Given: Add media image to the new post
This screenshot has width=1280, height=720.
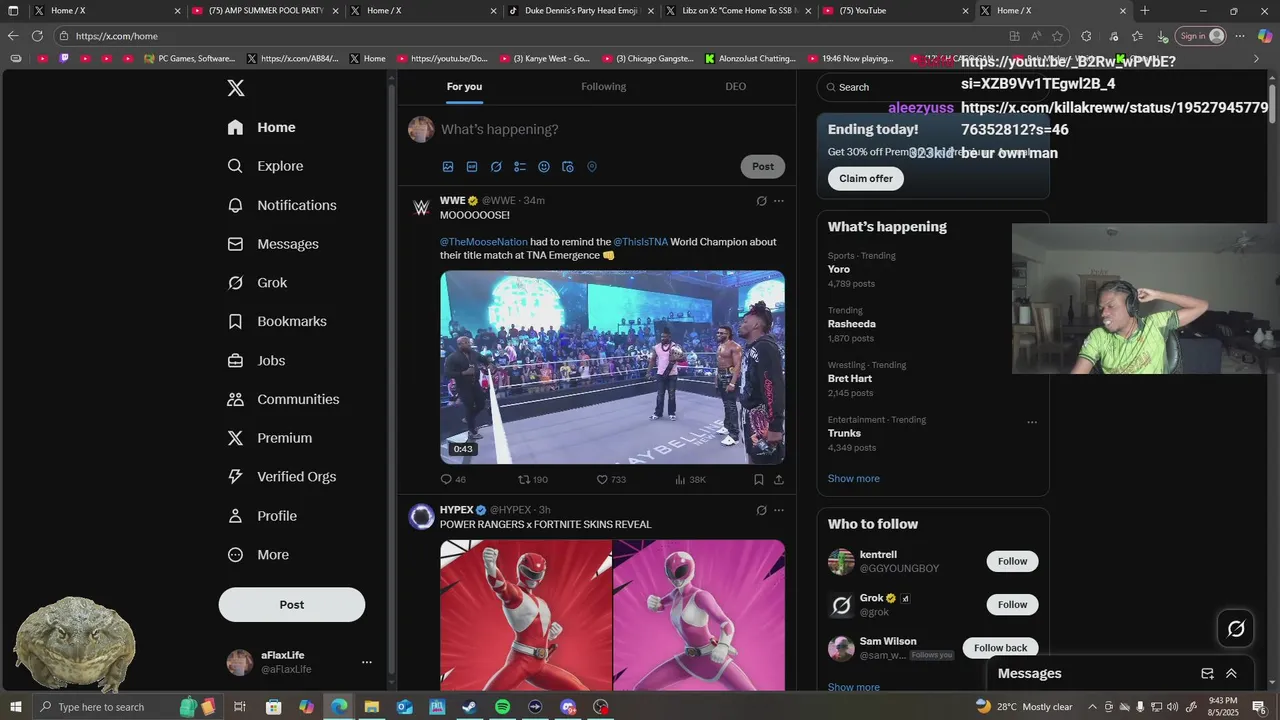Looking at the screenshot, I should point(448,167).
